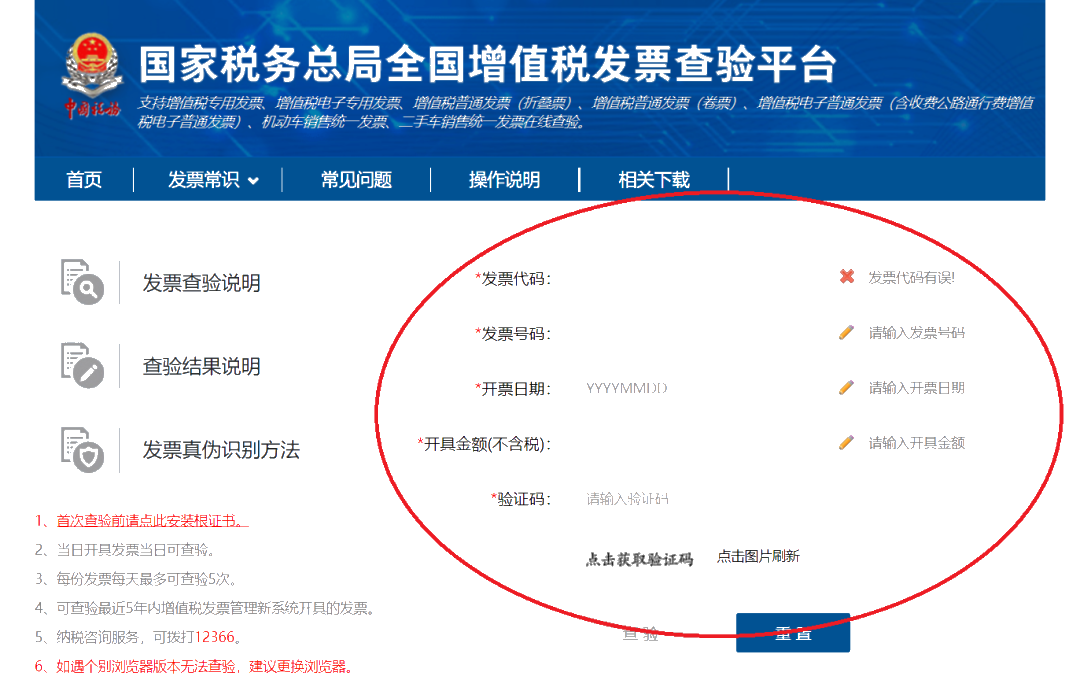
Task: Click the *开票日期: field label
Action: [x=513, y=389]
